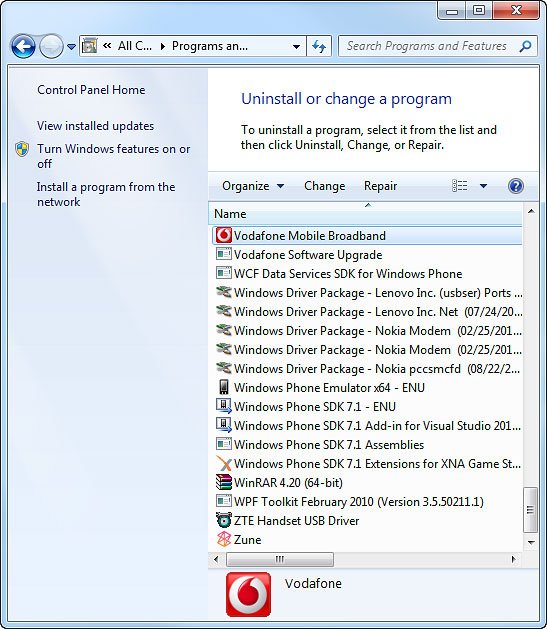
Task: Click the Vodafone Mobile Broadband red icon
Action: coord(223,235)
